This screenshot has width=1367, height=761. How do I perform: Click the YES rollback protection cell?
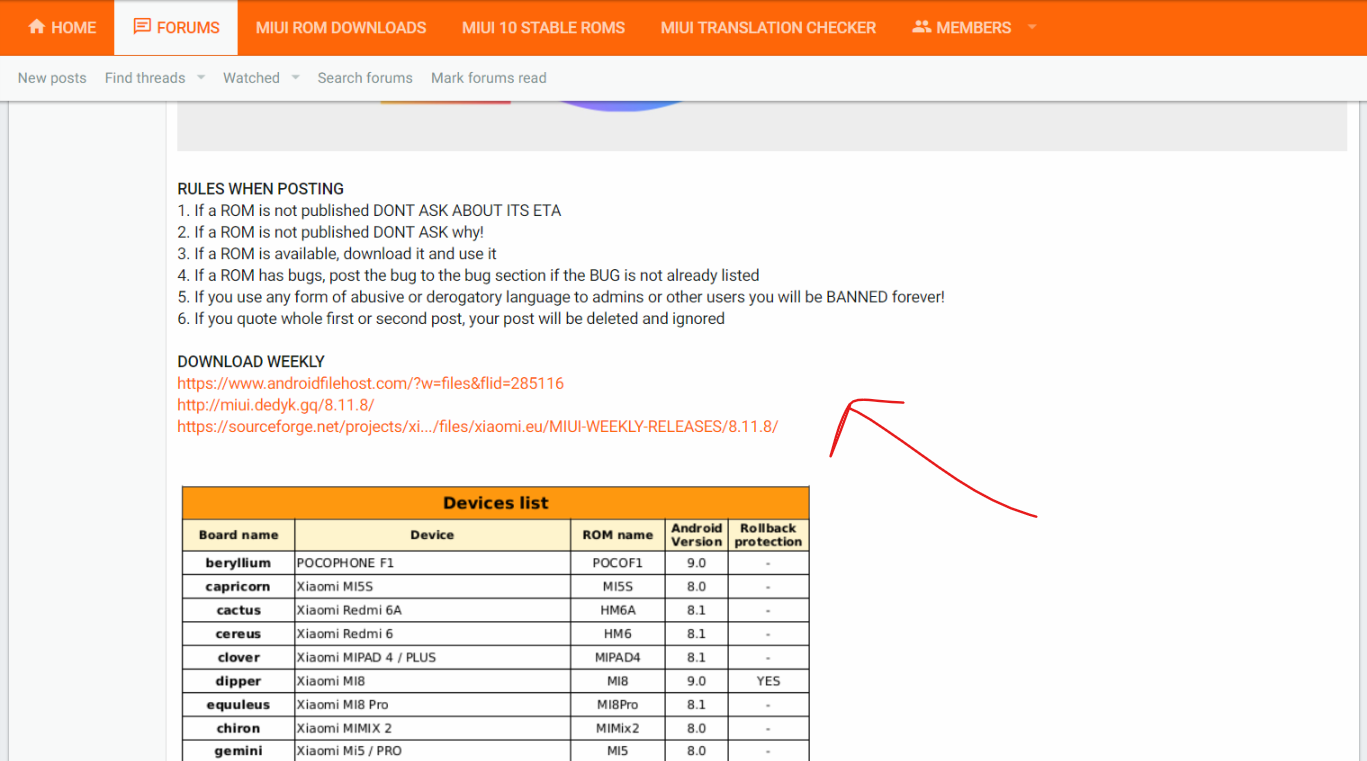[768, 681]
